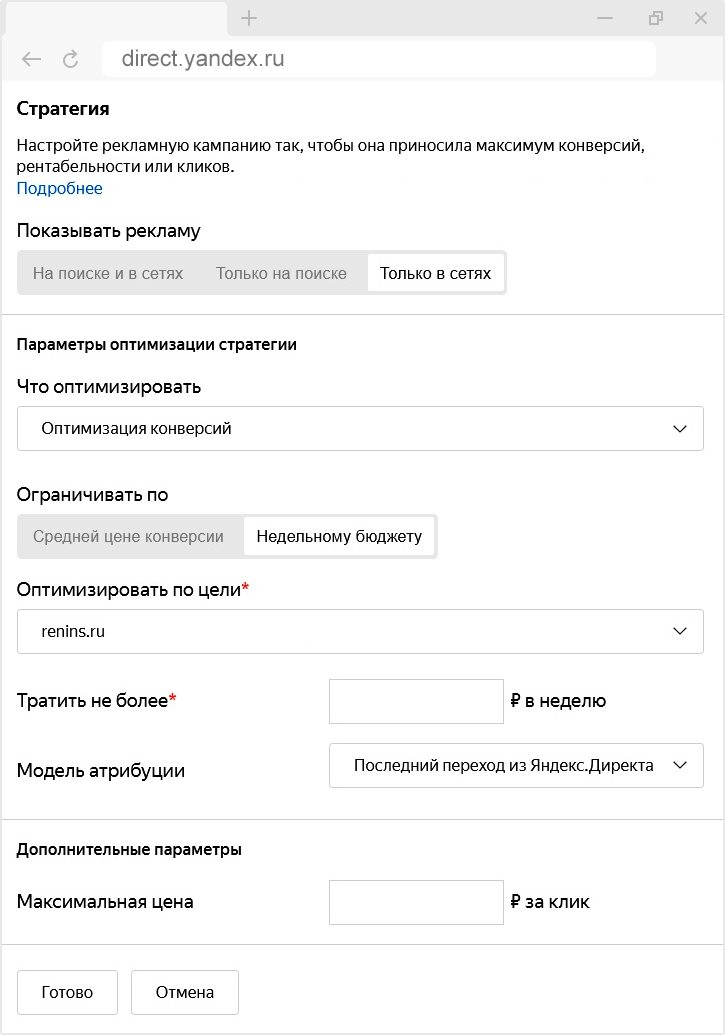This screenshot has height=1035, width=725.
Task: Click the direct.yandex.ru address bar
Action: pyautogui.click(x=378, y=59)
